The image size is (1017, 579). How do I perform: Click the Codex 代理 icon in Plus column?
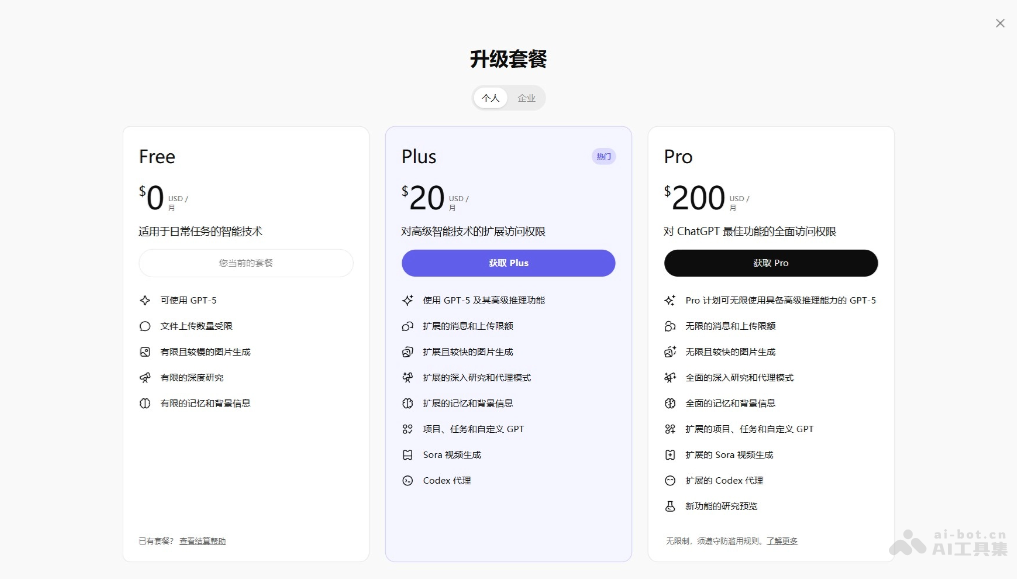tap(407, 480)
